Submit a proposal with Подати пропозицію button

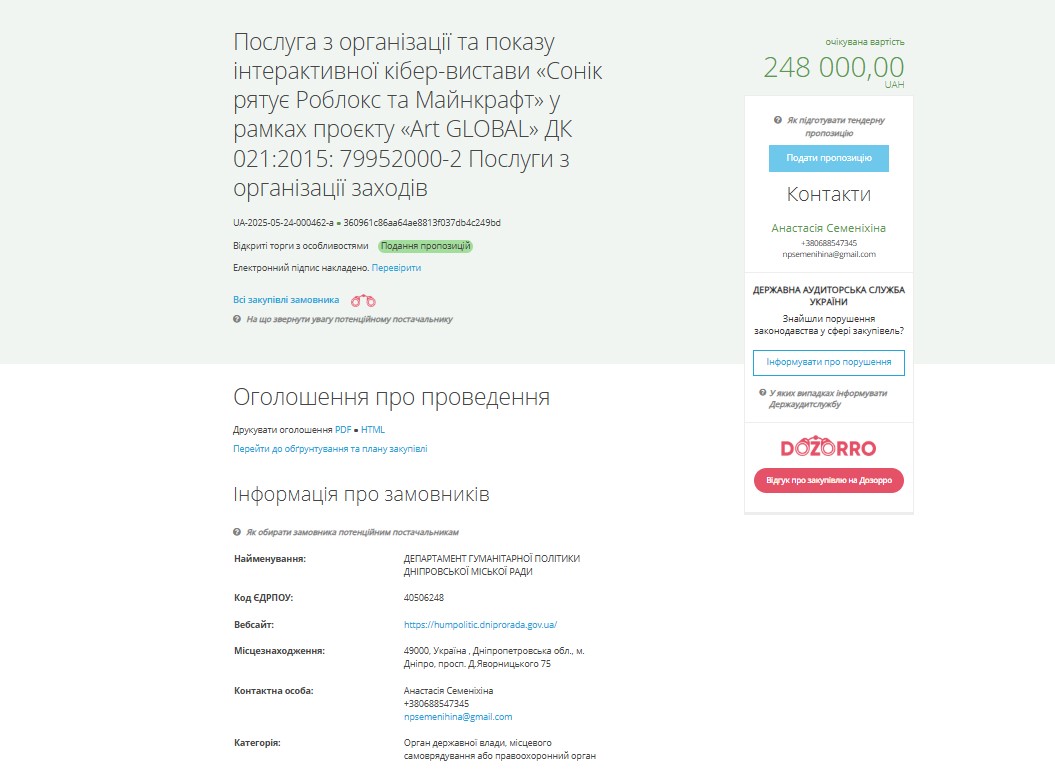pyautogui.click(x=829, y=158)
